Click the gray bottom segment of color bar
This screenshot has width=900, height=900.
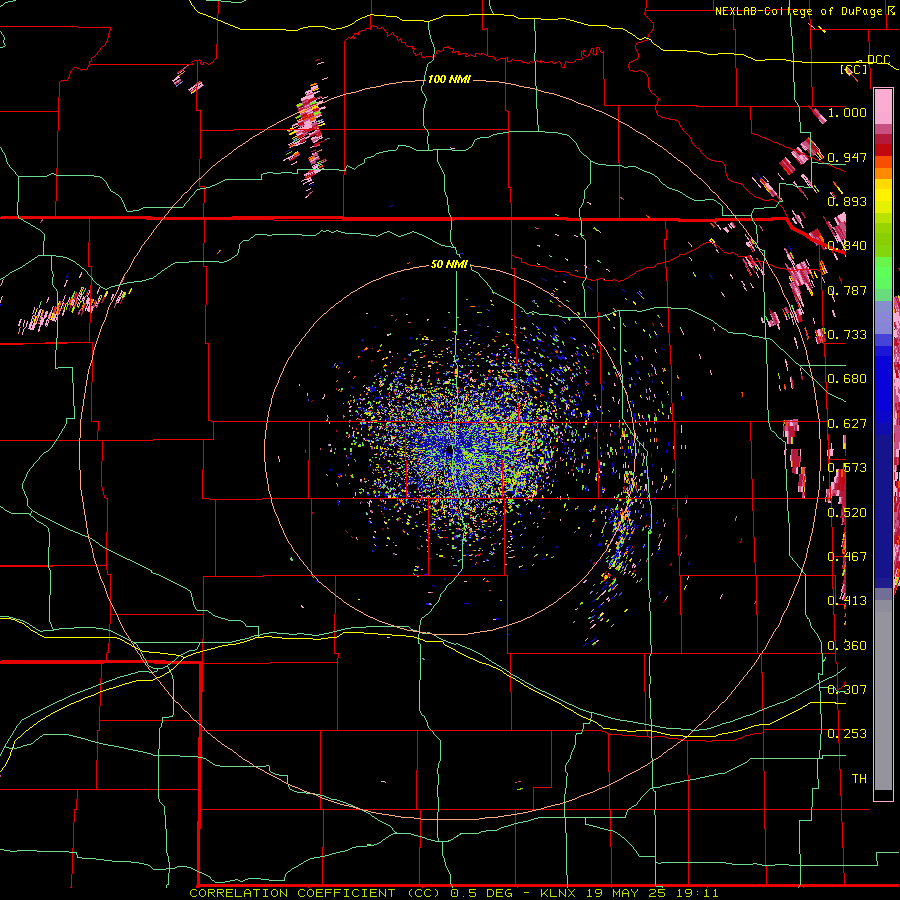coord(883,695)
